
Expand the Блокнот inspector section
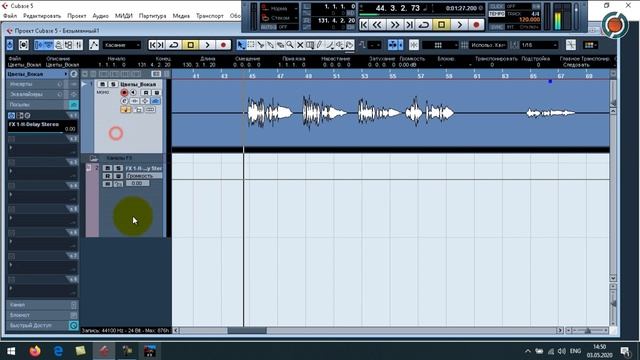pos(42,315)
